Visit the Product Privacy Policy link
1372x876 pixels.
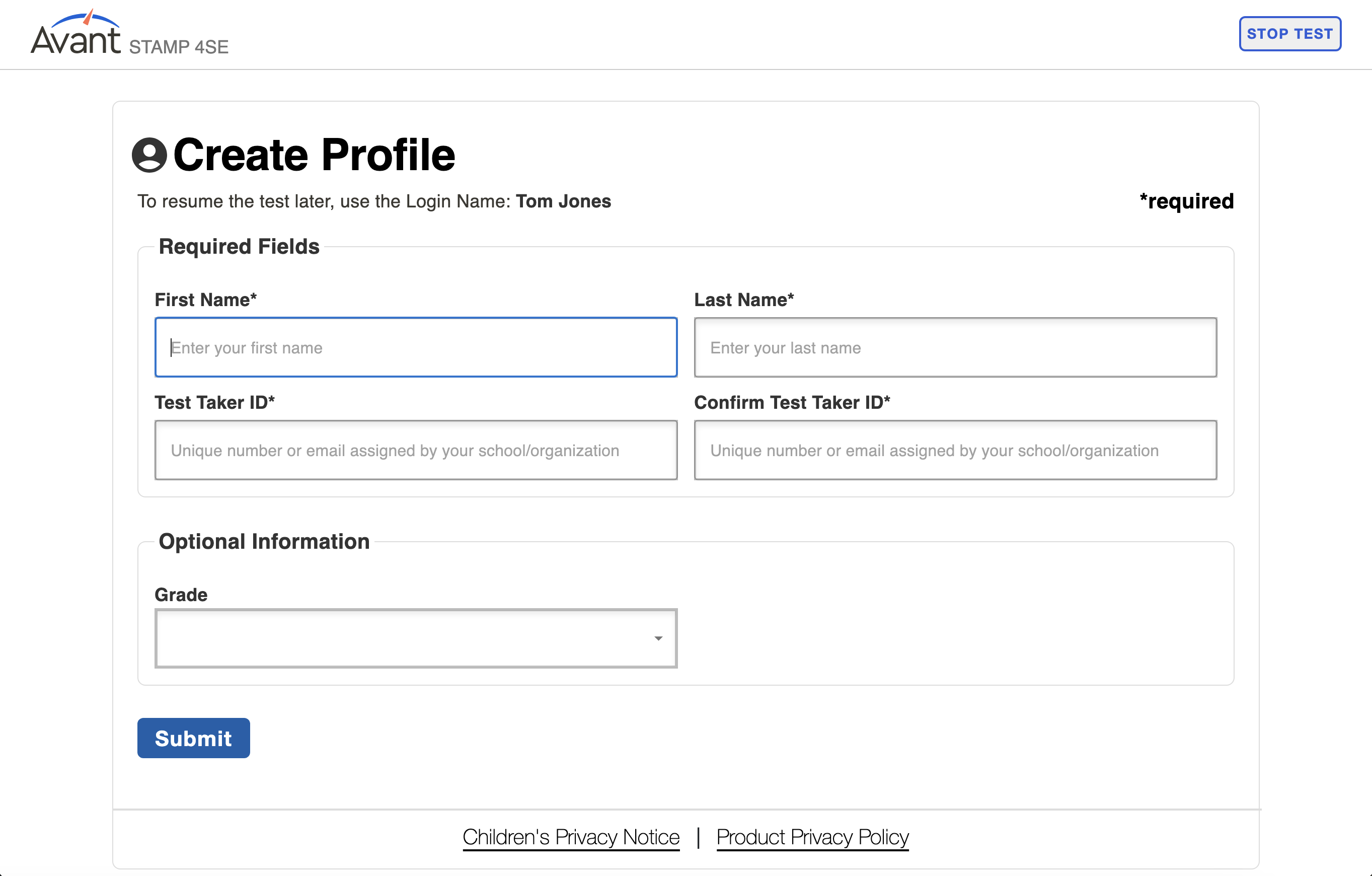pyautogui.click(x=812, y=837)
